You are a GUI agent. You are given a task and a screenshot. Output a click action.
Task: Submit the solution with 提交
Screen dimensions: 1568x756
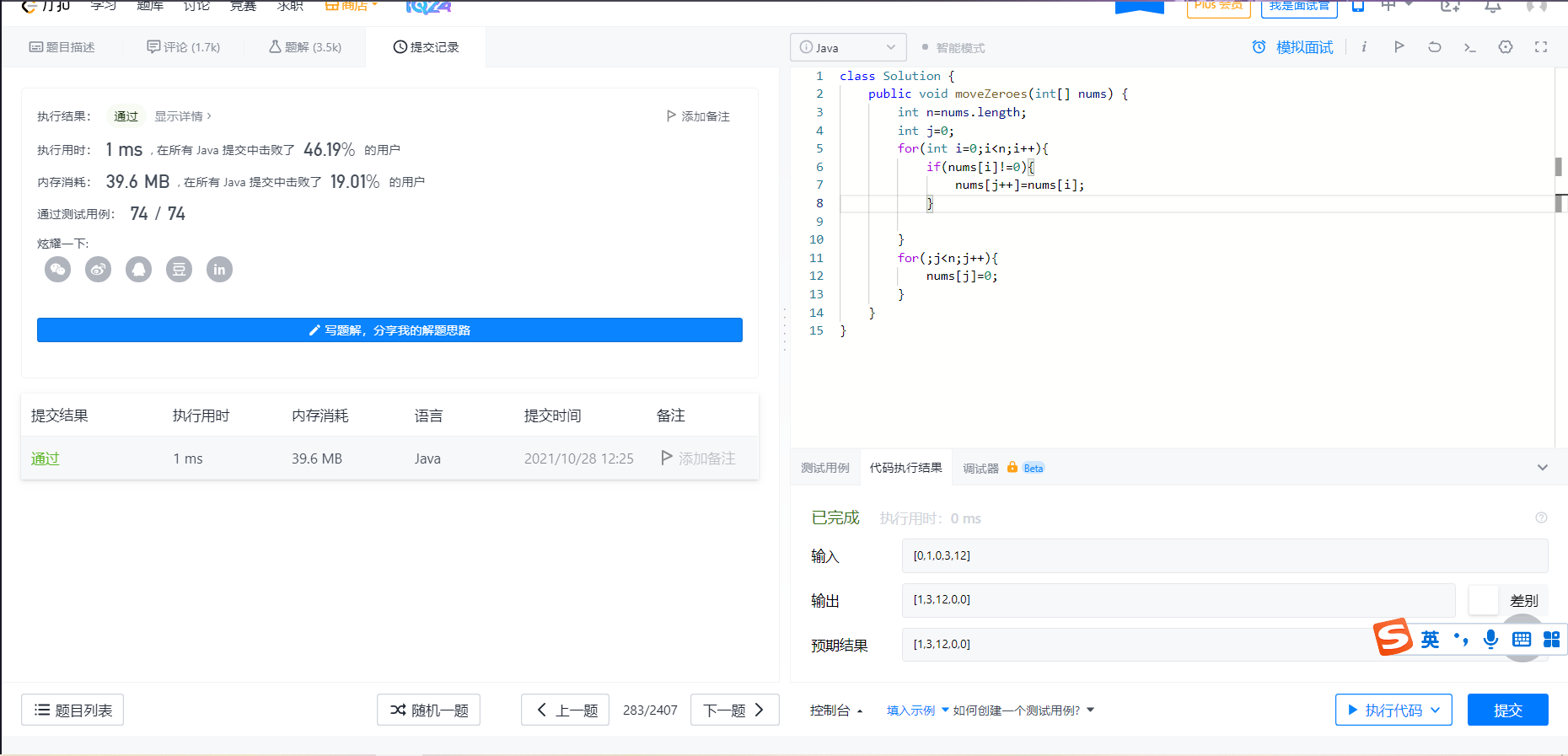click(x=1507, y=710)
